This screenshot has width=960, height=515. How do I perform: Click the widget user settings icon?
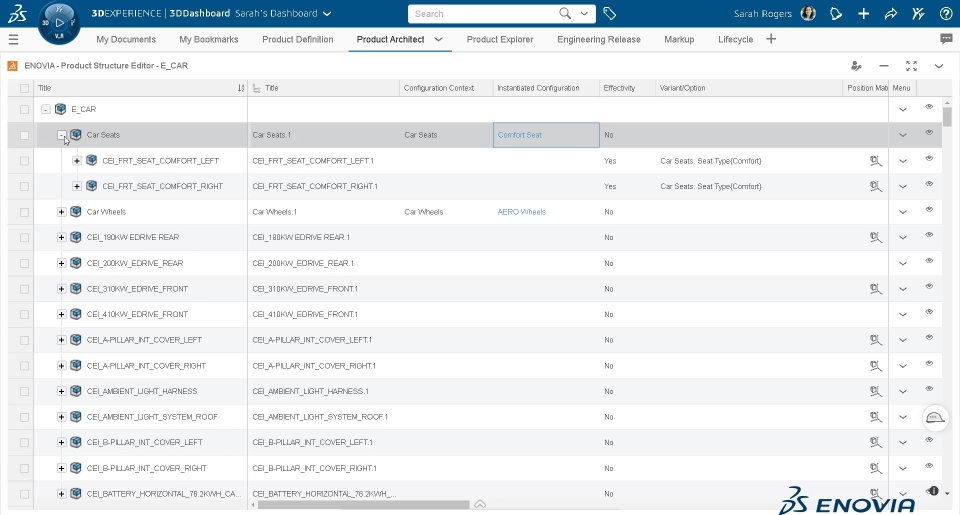(856, 66)
